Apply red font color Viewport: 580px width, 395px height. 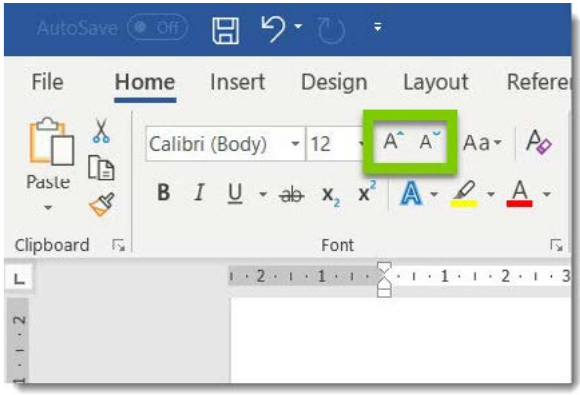coord(520,194)
